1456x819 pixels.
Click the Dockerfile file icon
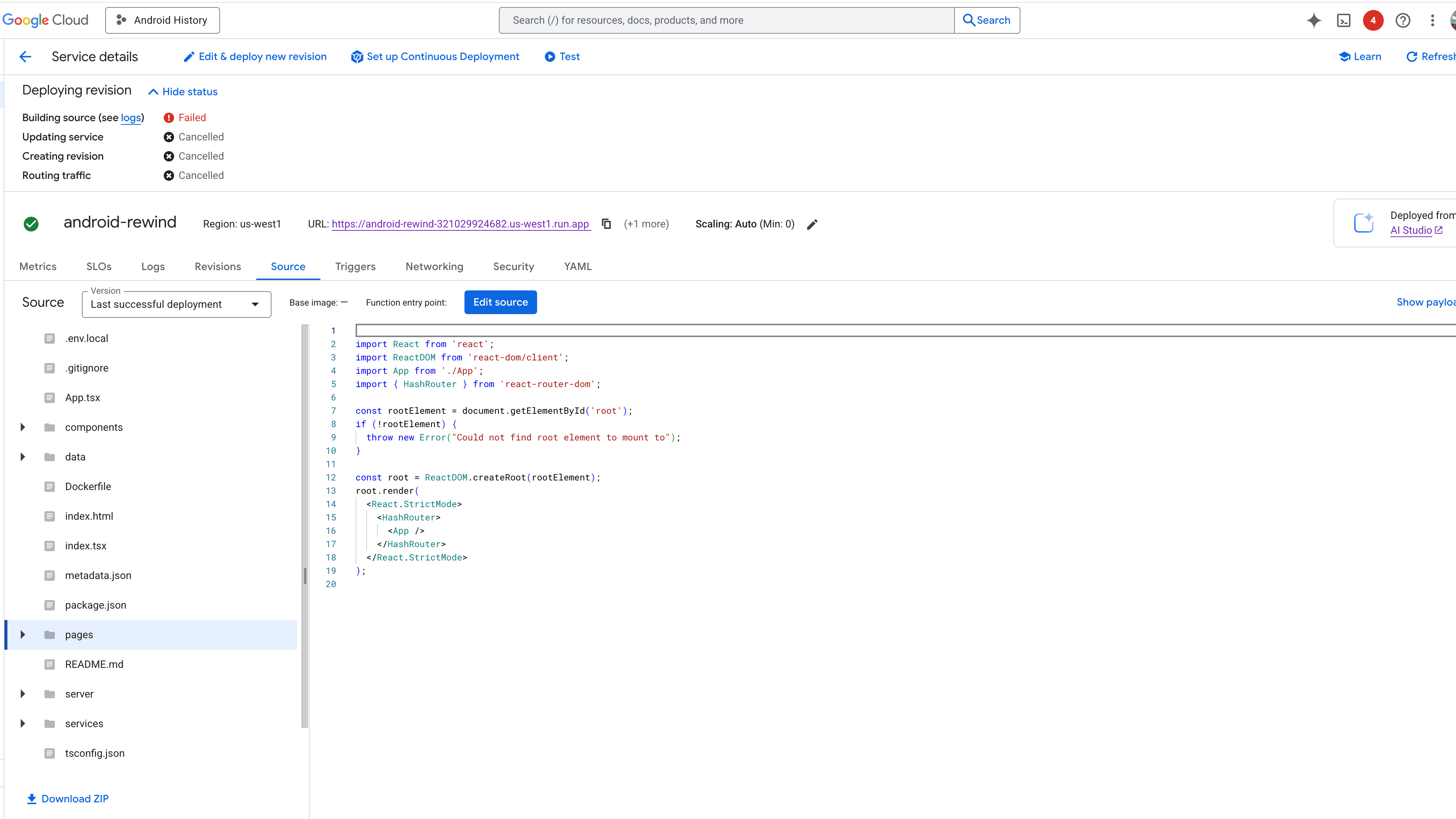50,487
